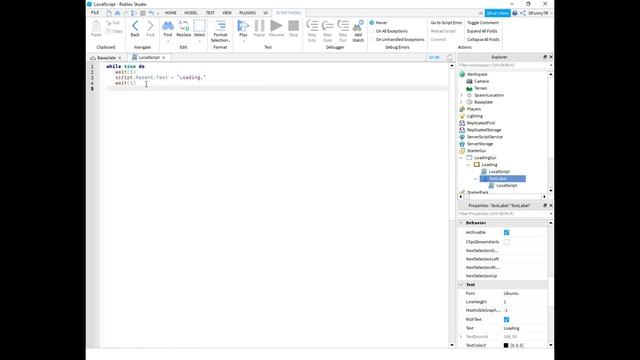Switch to the HOME ribbon tab
Screen dimensions: 640x360
click(171, 13)
